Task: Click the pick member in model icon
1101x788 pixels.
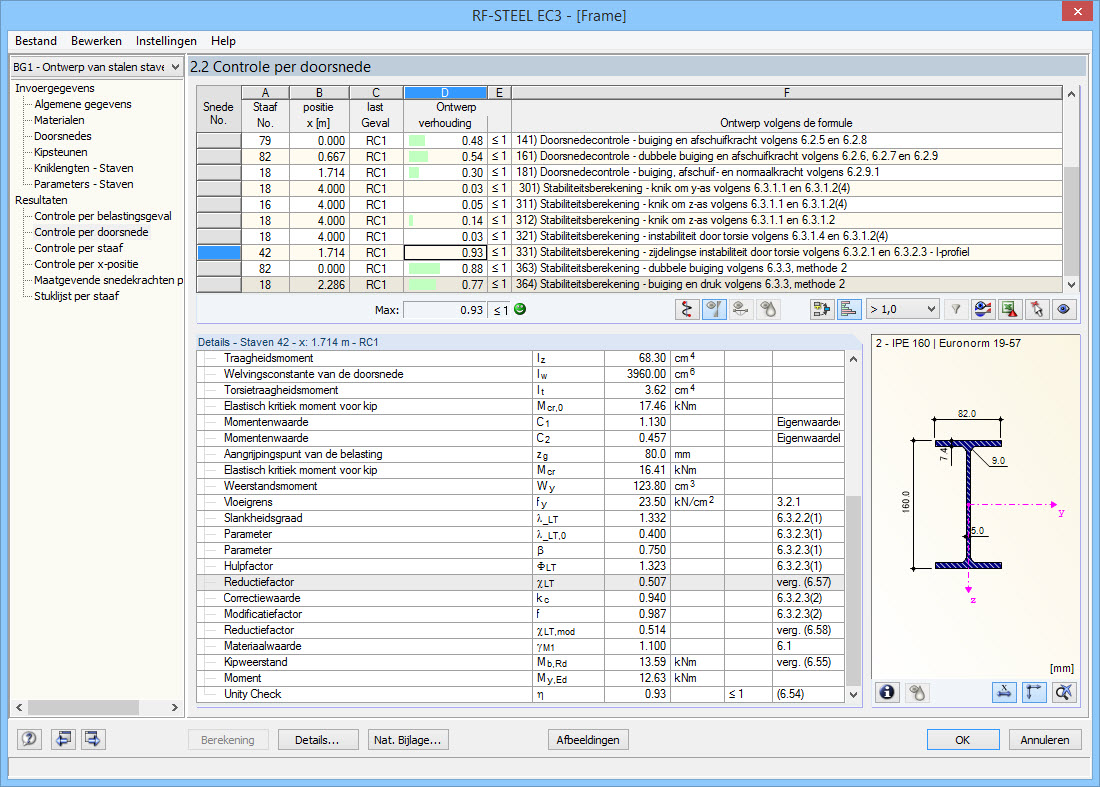Action: [x=1038, y=310]
